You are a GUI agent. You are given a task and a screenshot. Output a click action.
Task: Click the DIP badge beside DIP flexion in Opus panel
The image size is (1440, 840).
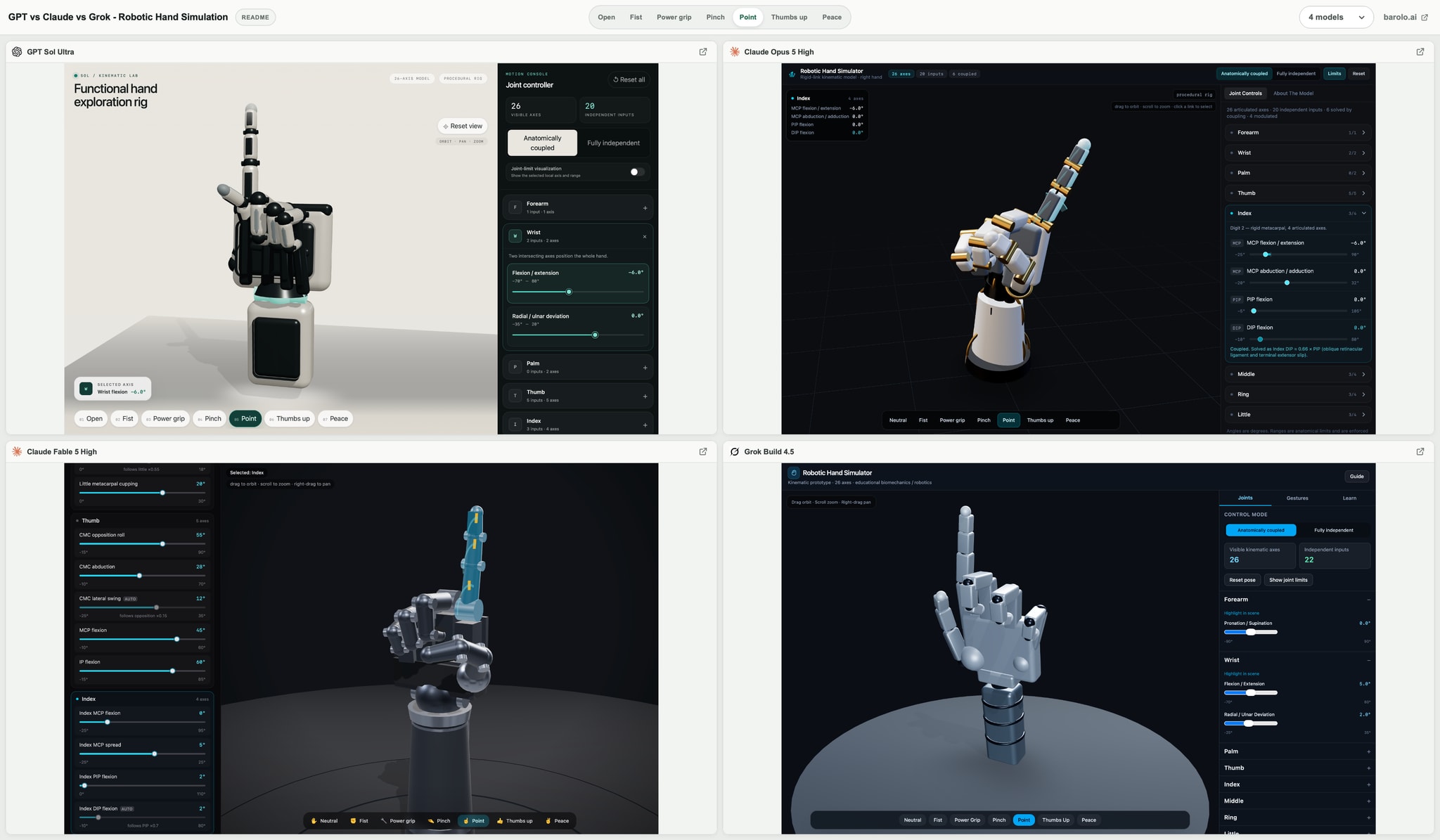coord(1237,328)
